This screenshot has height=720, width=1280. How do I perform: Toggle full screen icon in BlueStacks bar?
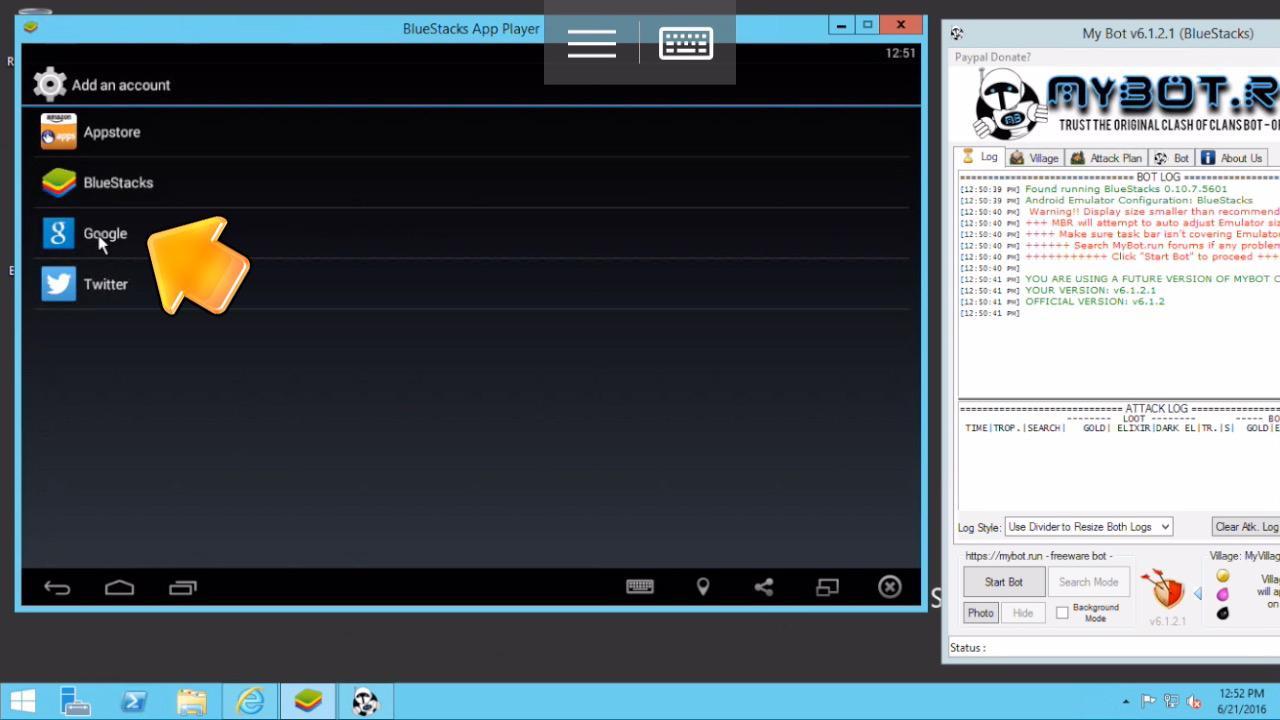827,587
